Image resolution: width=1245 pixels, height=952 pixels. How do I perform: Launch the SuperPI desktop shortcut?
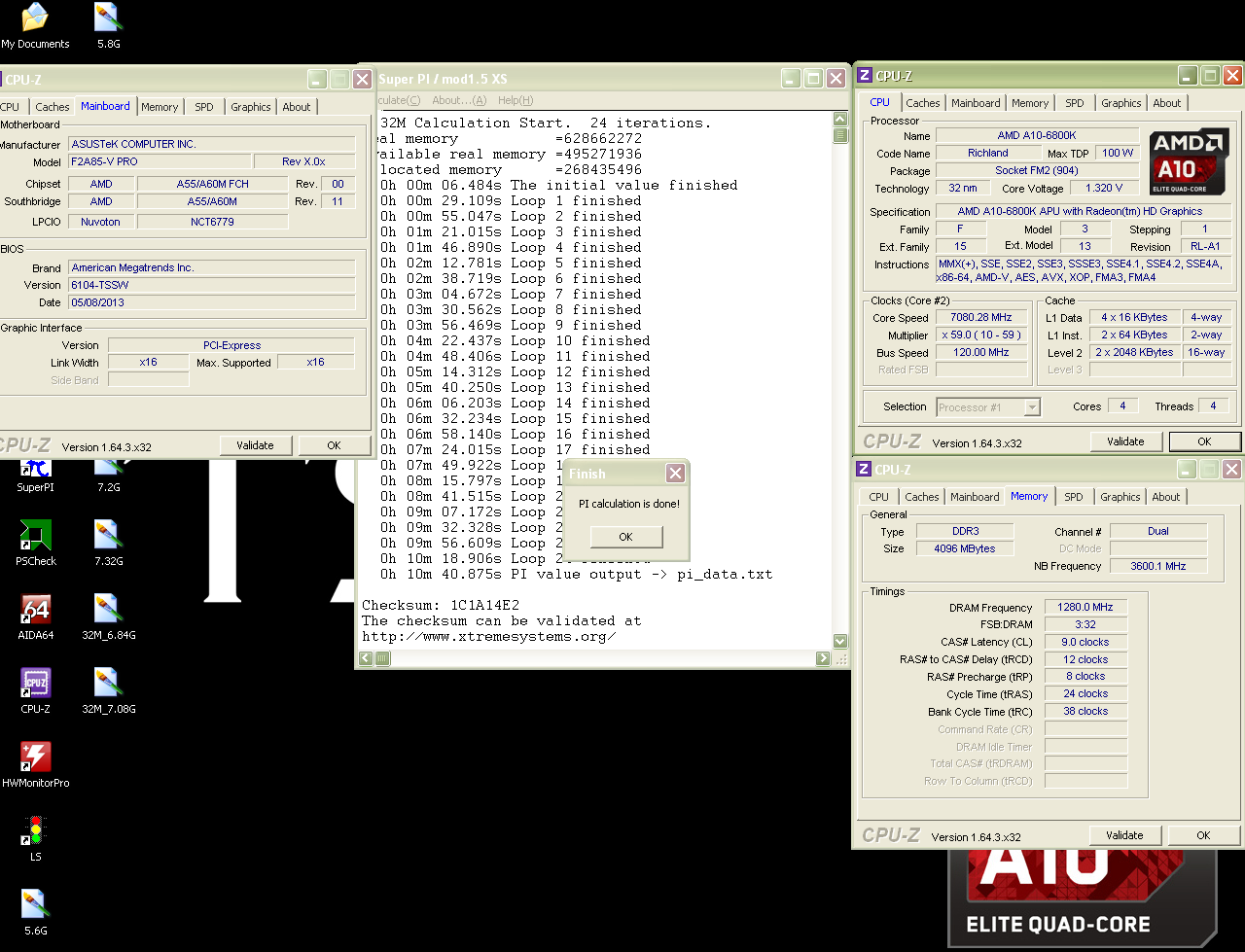click(x=35, y=475)
